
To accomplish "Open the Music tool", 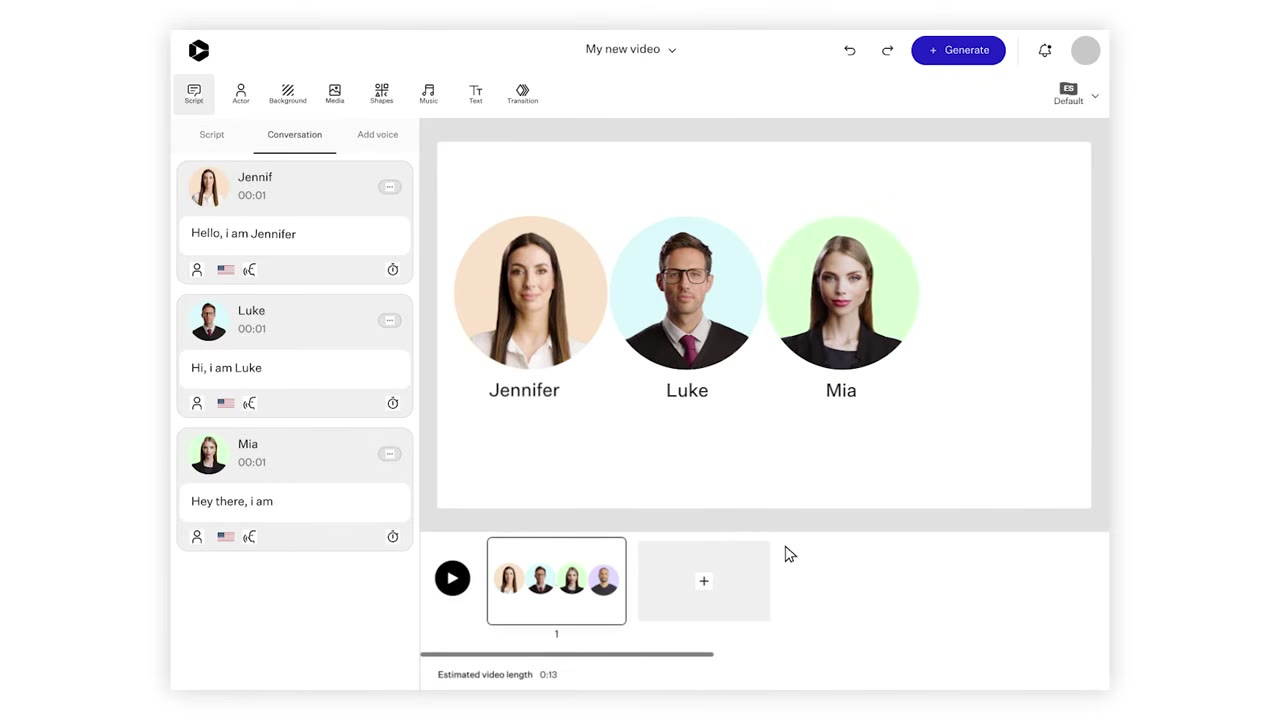I will tap(428, 94).
